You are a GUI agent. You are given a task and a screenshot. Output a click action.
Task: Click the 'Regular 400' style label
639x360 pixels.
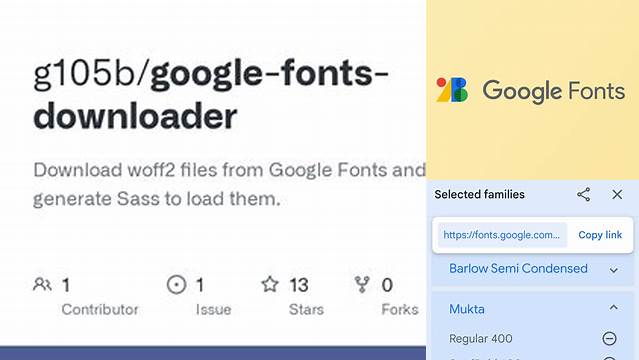(x=480, y=338)
